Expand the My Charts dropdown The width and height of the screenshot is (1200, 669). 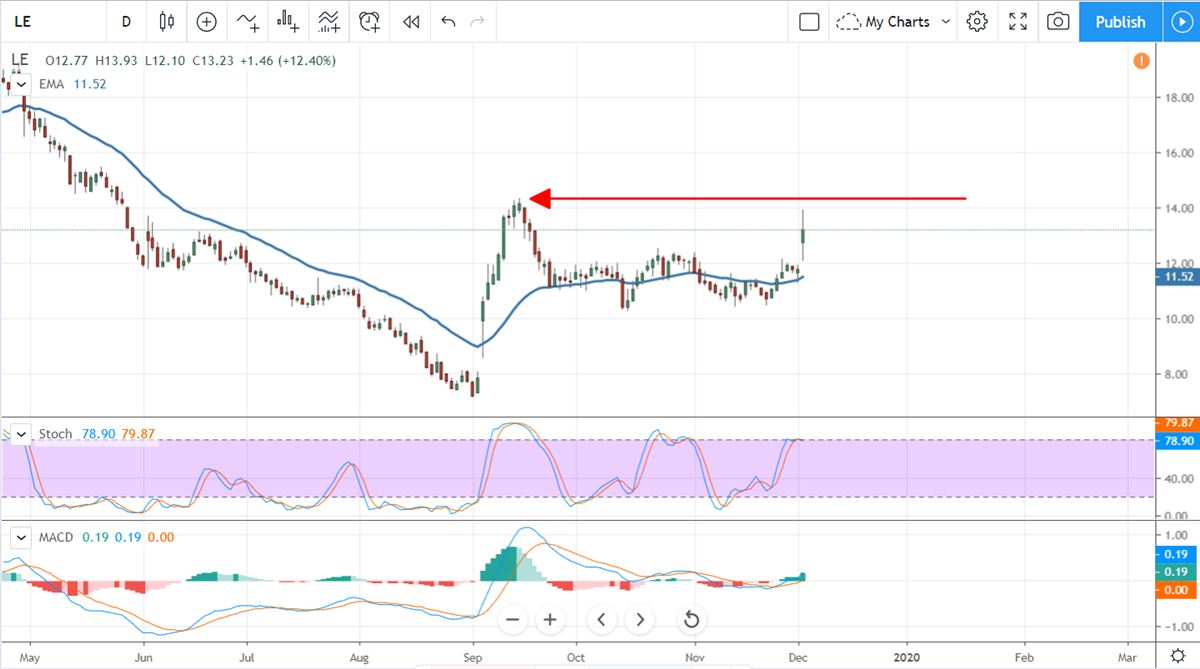(893, 21)
